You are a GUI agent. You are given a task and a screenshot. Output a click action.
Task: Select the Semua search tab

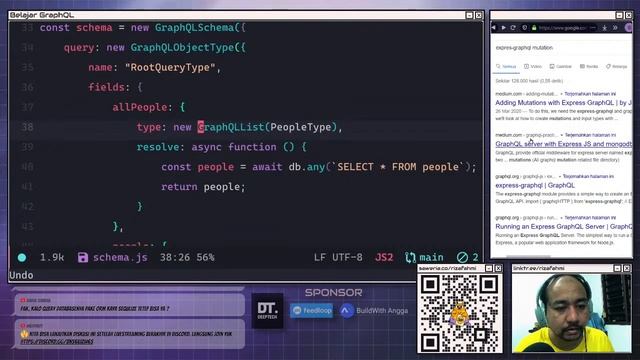point(506,67)
